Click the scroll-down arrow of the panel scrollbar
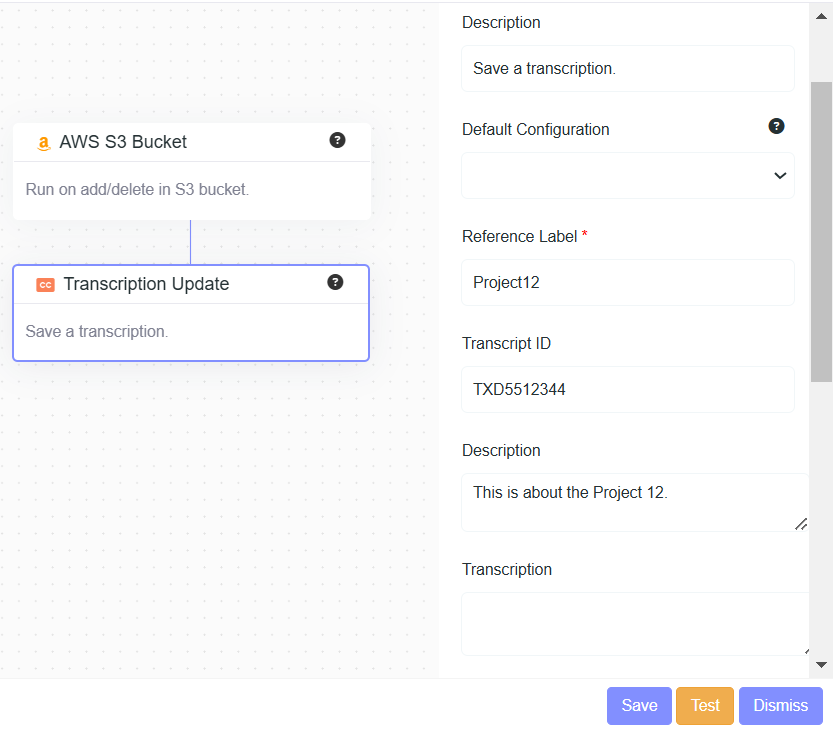 (x=821, y=664)
